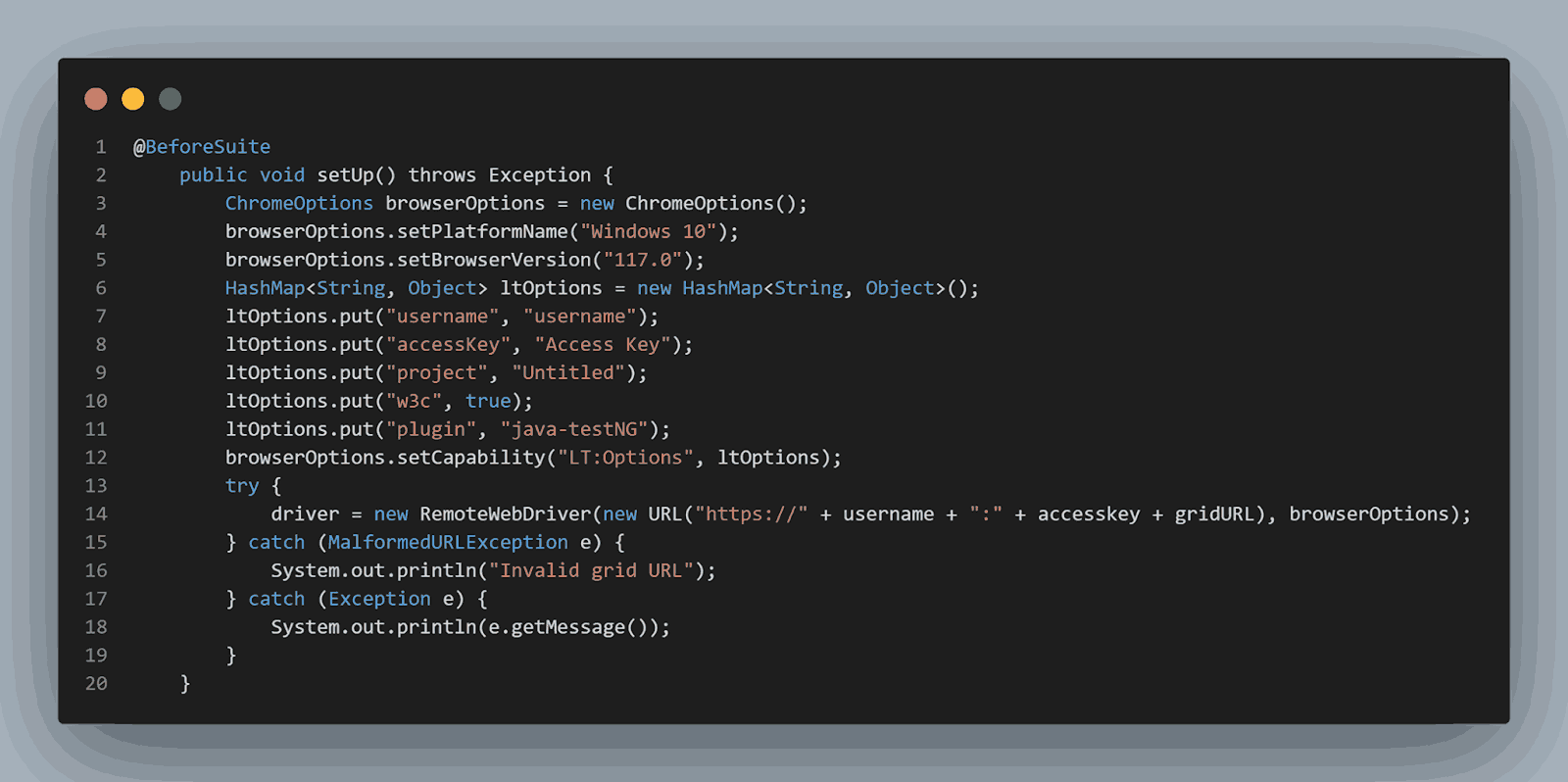
Task: Click RemoteWebDriver on line 14
Action: click(x=506, y=514)
